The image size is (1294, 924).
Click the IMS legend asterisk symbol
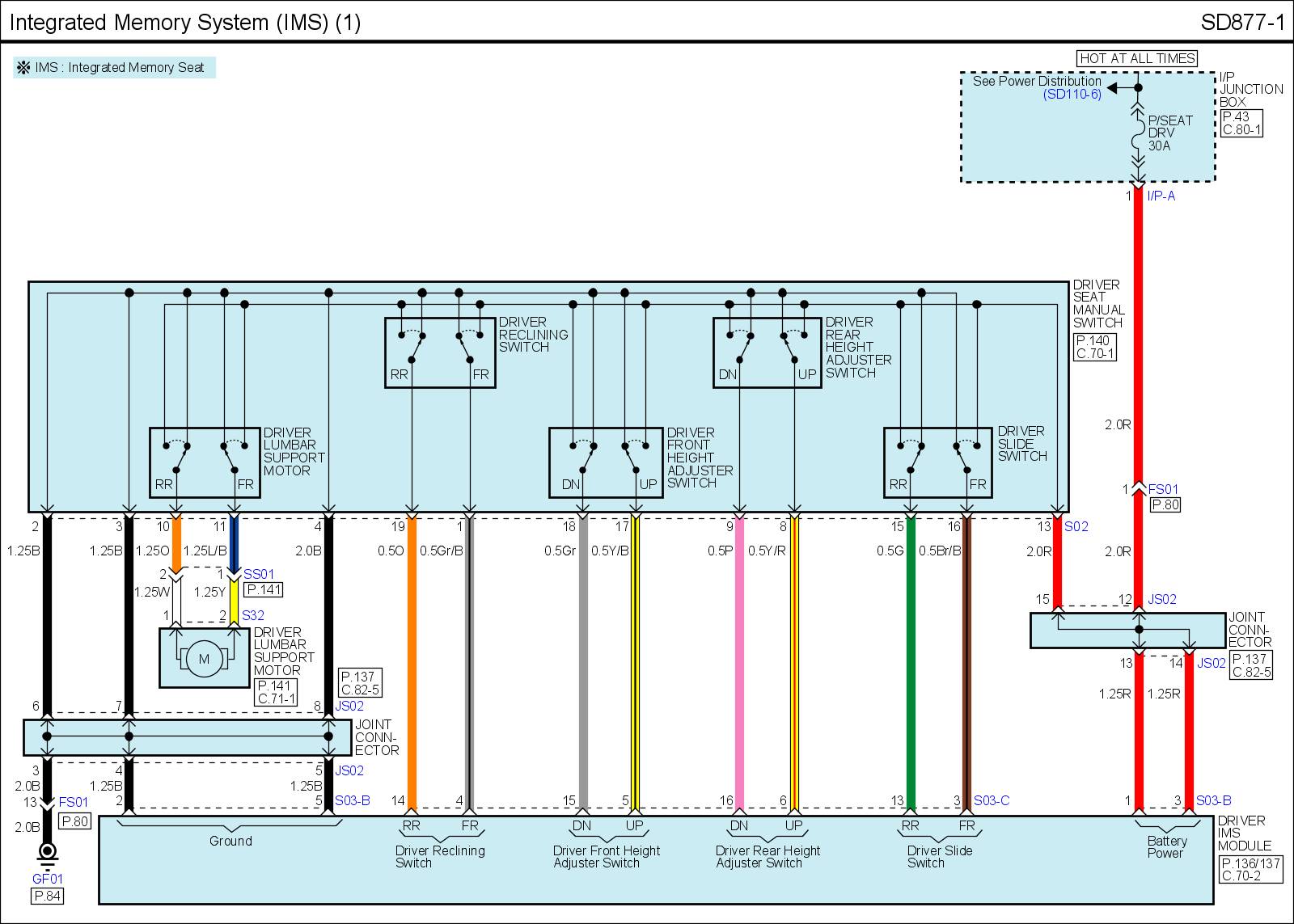(x=23, y=68)
